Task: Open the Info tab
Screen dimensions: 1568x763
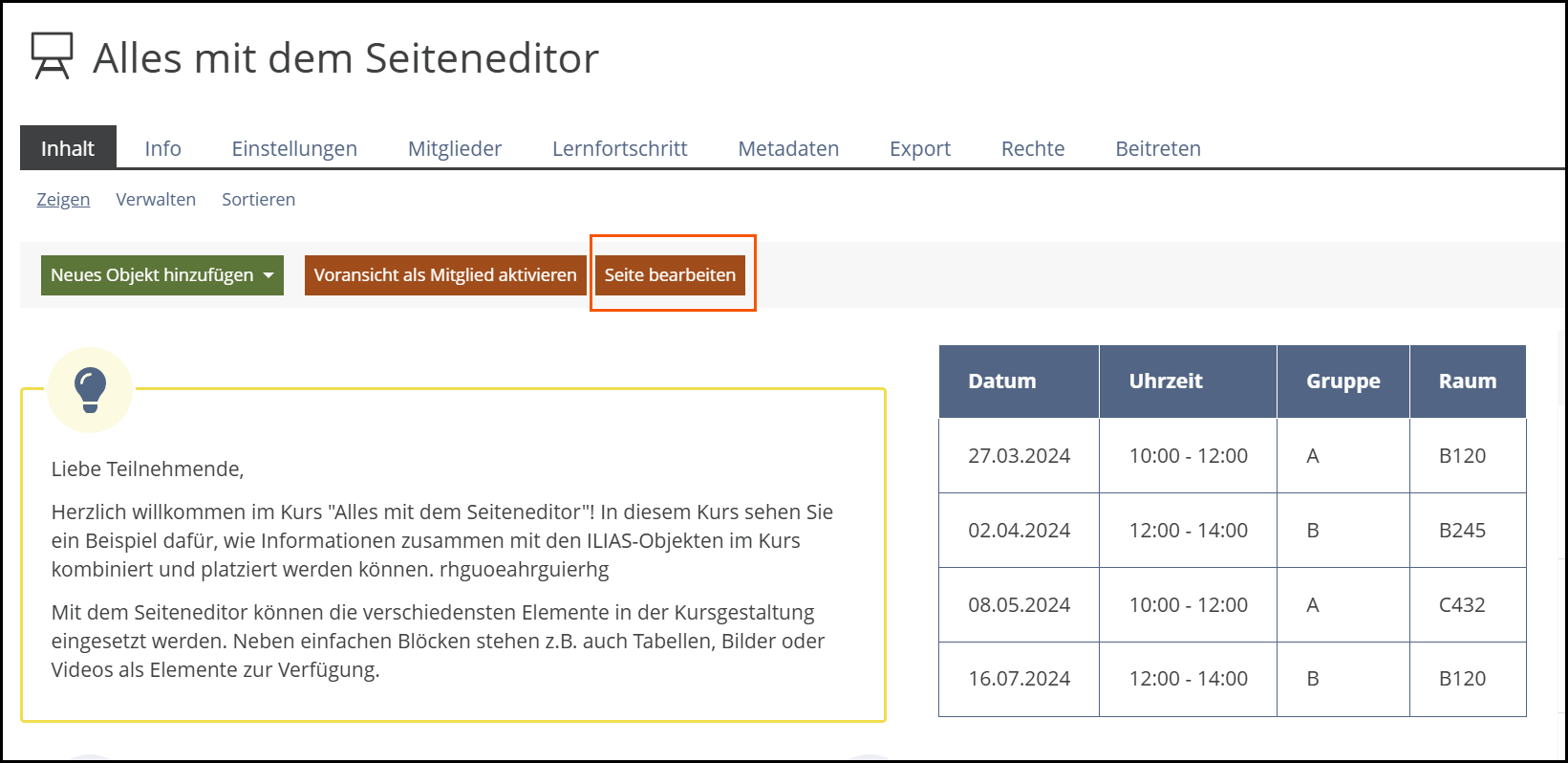Action: point(162,148)
